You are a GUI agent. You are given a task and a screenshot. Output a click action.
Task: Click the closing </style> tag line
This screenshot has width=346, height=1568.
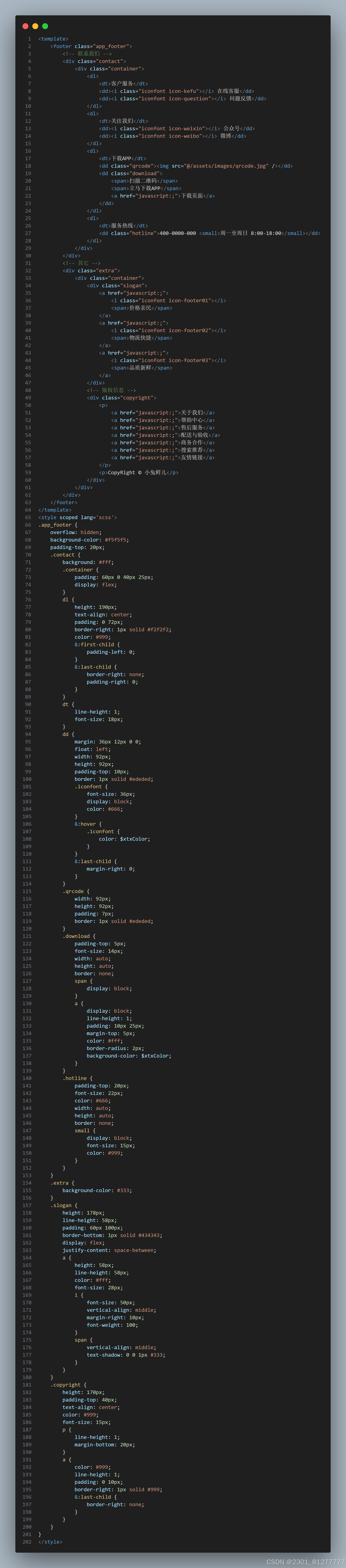(51, 1542)
